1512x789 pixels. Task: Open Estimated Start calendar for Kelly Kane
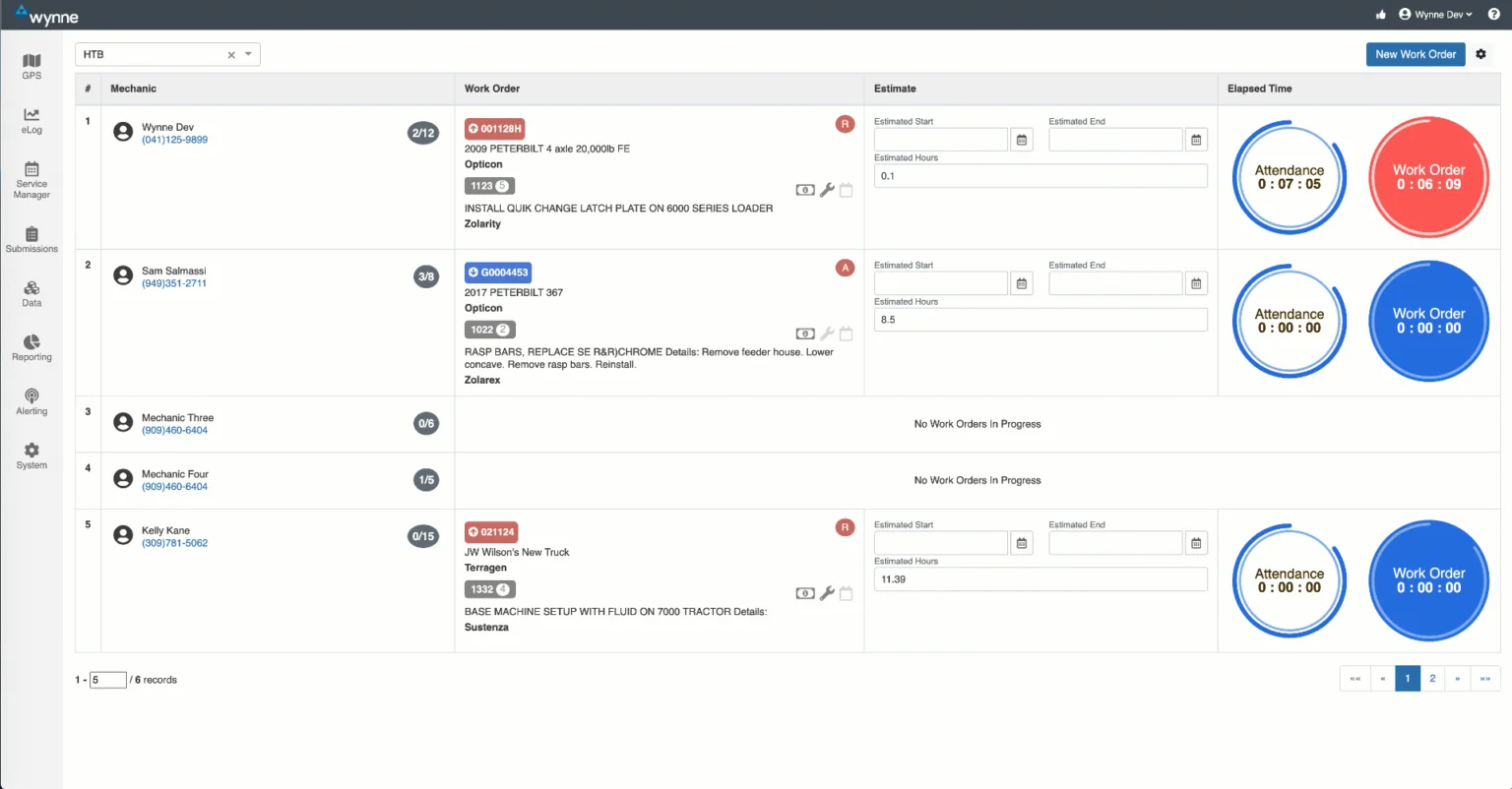tap(1022, 543)
